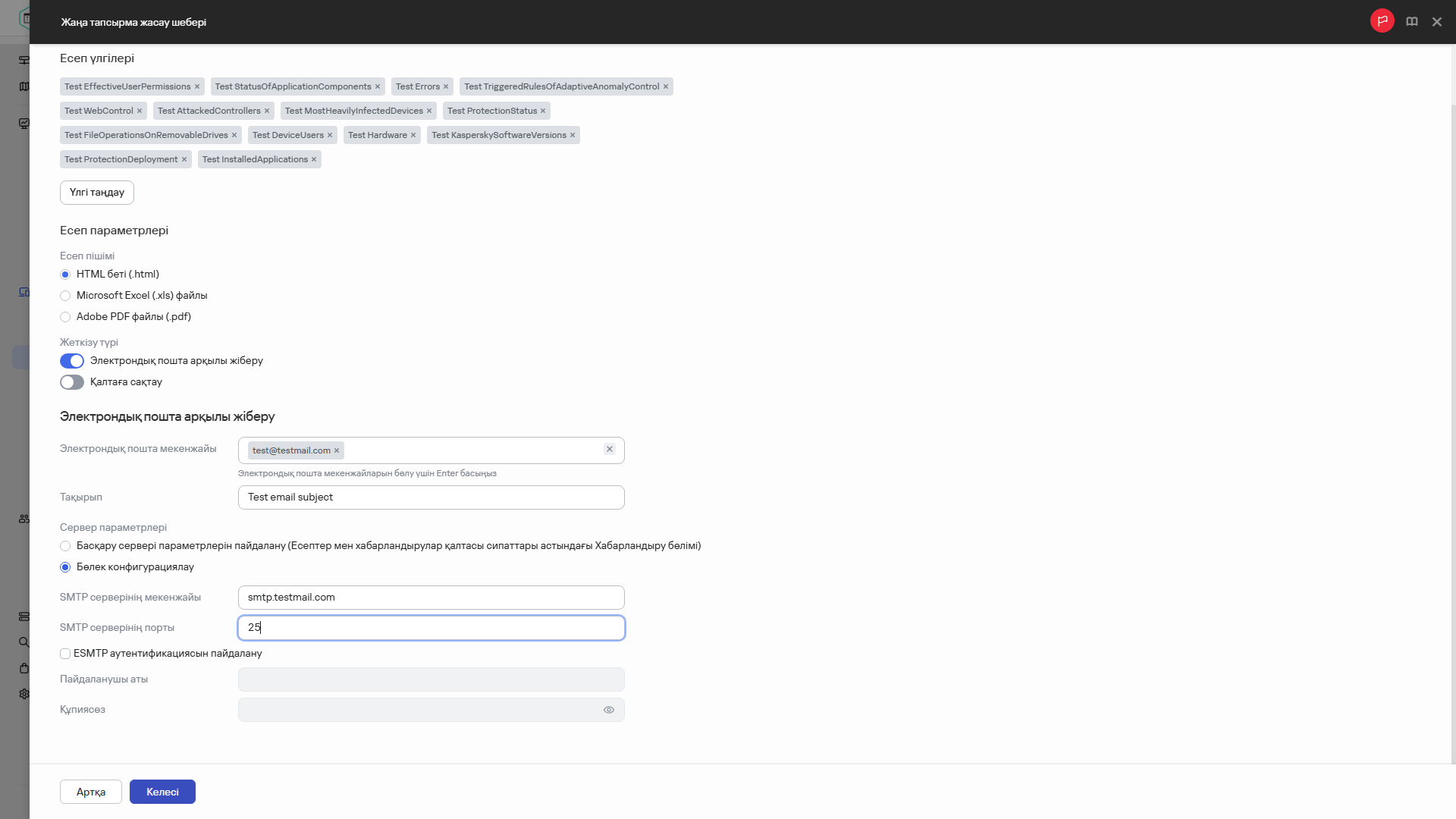Show the password with the eye icon

tap(608, 711)
